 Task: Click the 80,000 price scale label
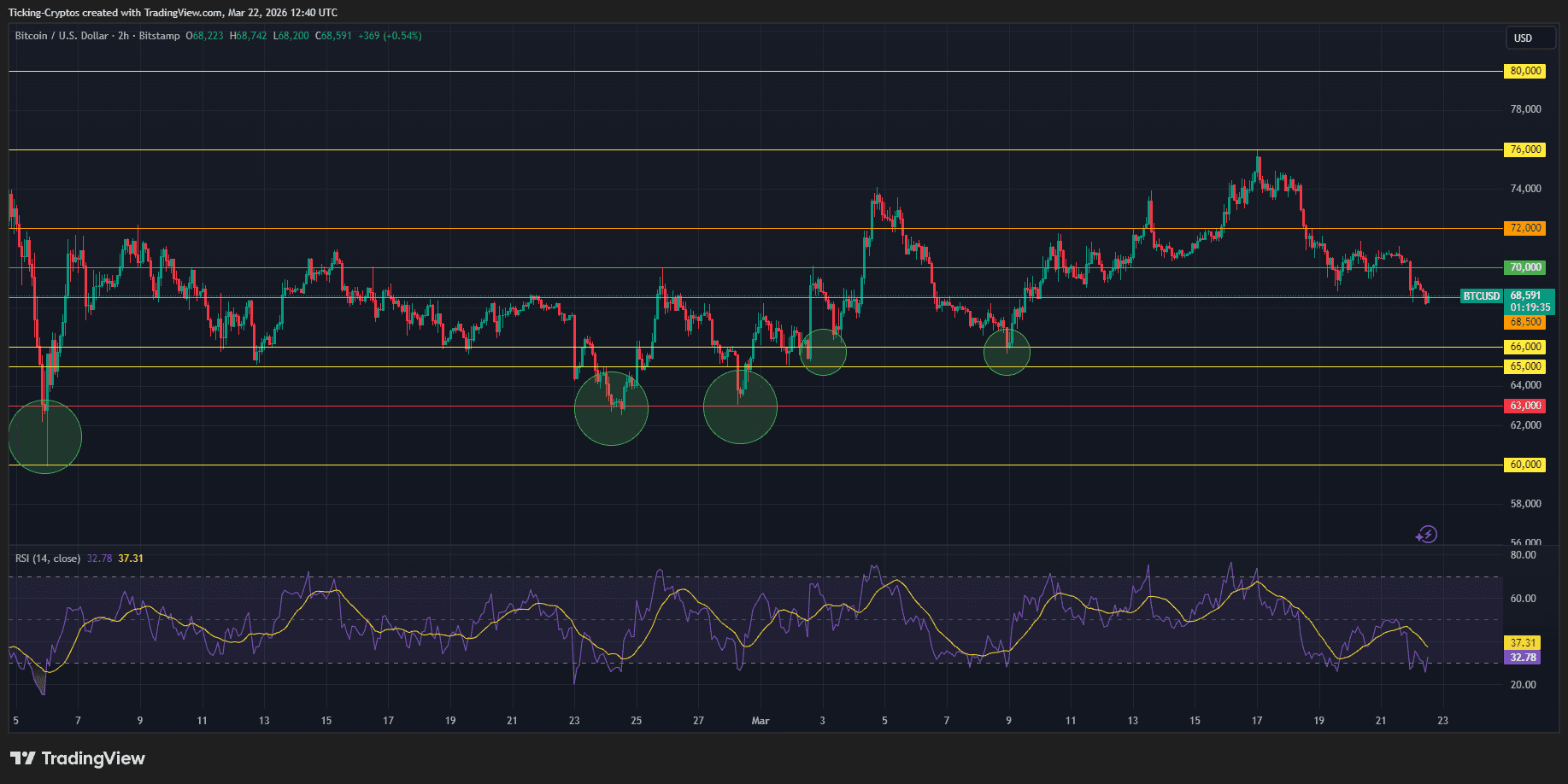pos(1524,71)
